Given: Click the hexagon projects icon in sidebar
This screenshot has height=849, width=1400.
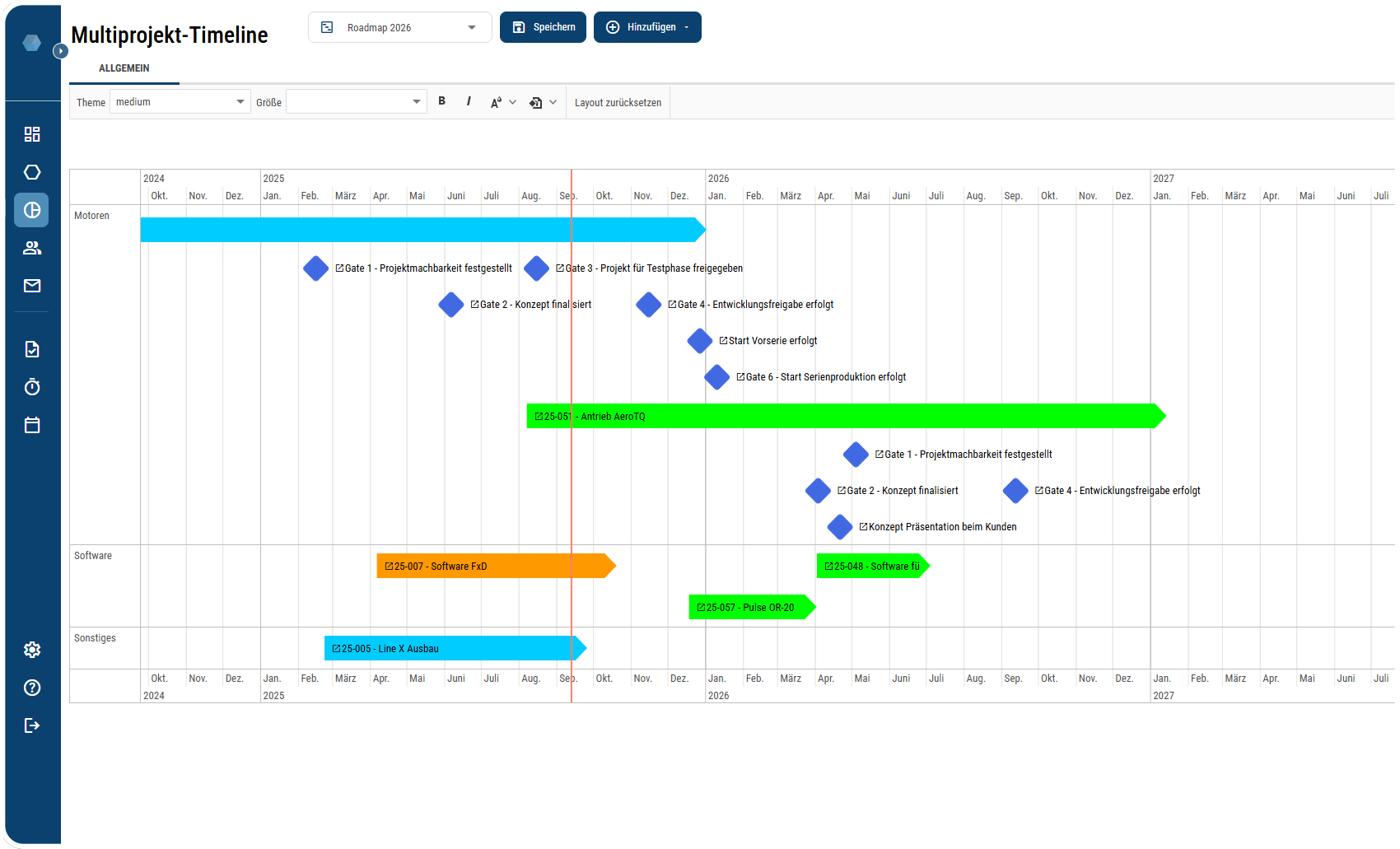Looking at the screenshot, I should [x=32, y=172].
